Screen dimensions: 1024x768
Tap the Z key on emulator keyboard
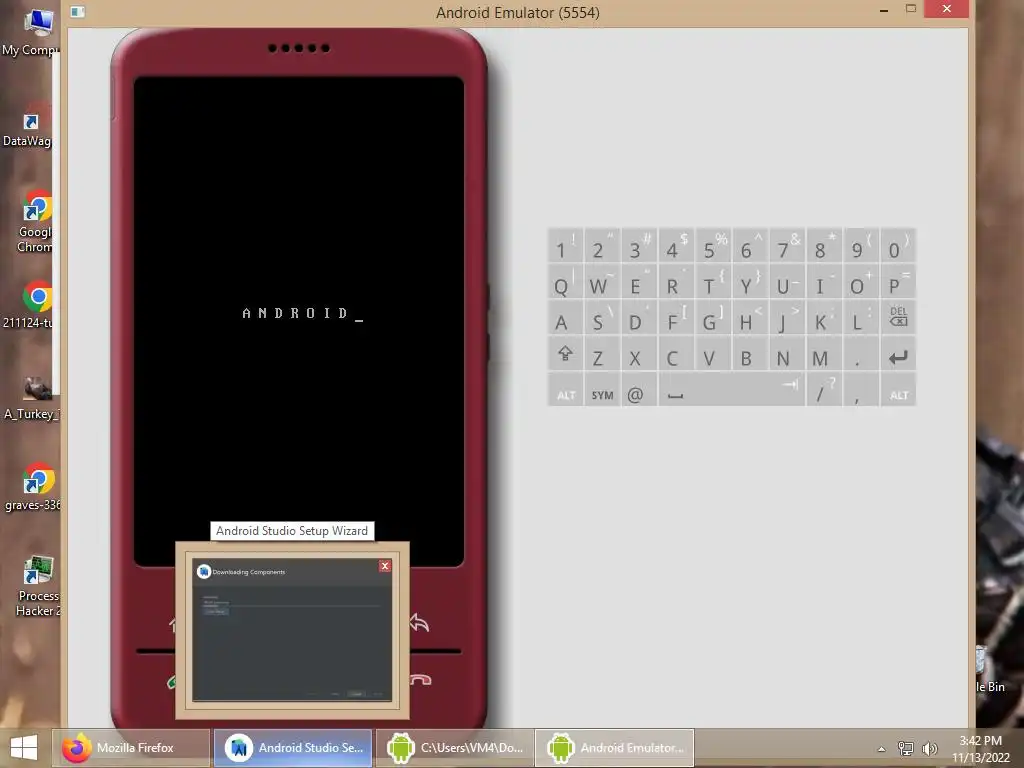click(602, 354)
